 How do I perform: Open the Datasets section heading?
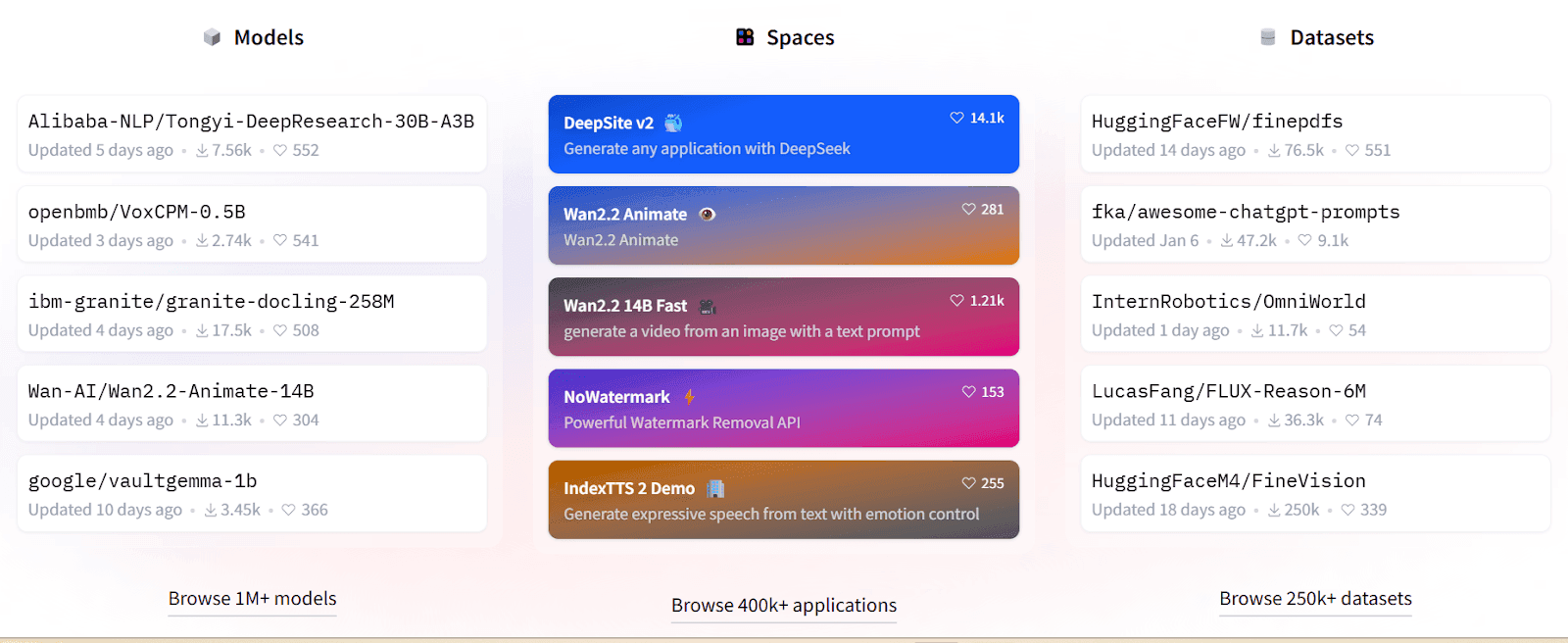(1332, 37)
